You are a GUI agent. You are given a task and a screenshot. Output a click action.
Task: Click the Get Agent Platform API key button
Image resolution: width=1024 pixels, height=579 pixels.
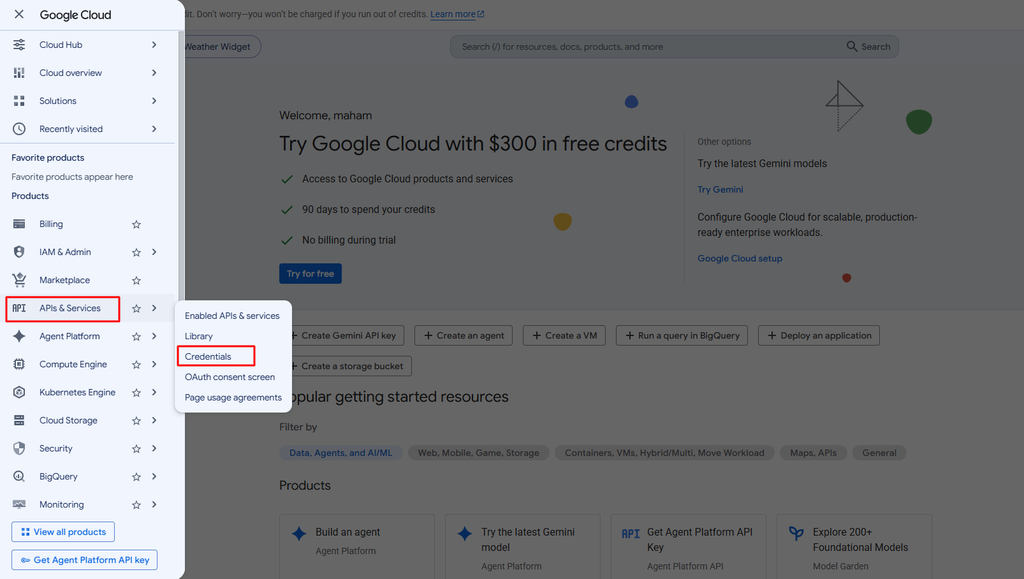[84, 560]
